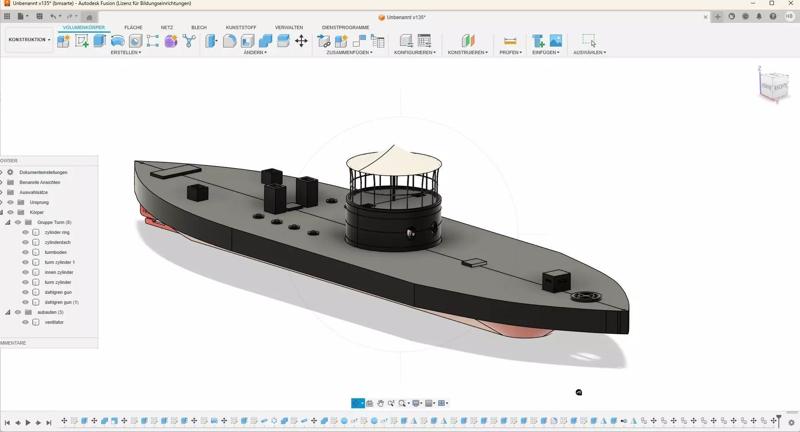Screen dimensions: 800x432
Task: Open the user profile HS button
Action: click(789, 16)
